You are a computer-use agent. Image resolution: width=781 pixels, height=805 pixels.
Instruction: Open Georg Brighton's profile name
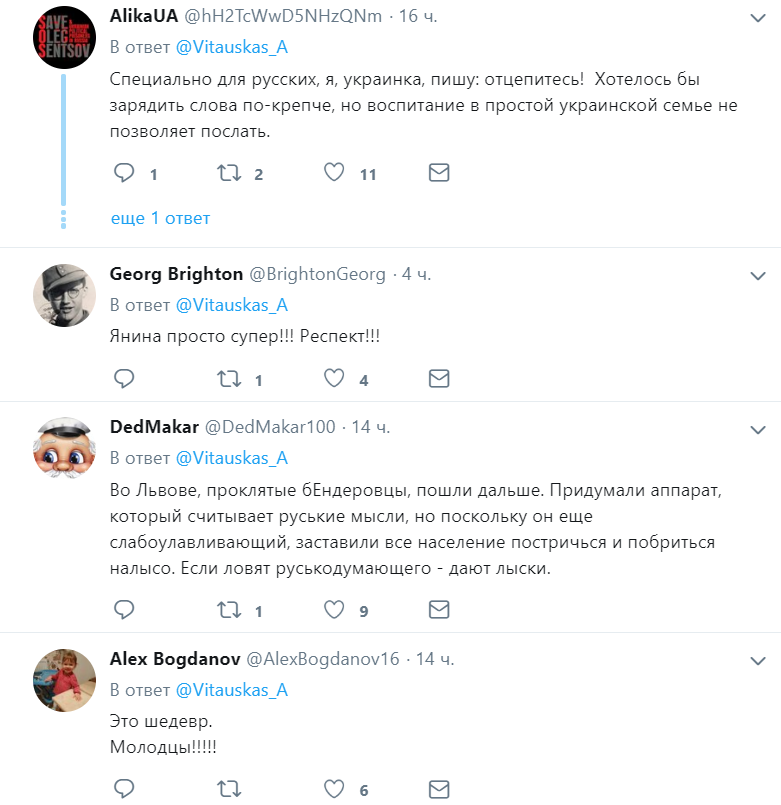pyautogui.click(x=176, y=274)
